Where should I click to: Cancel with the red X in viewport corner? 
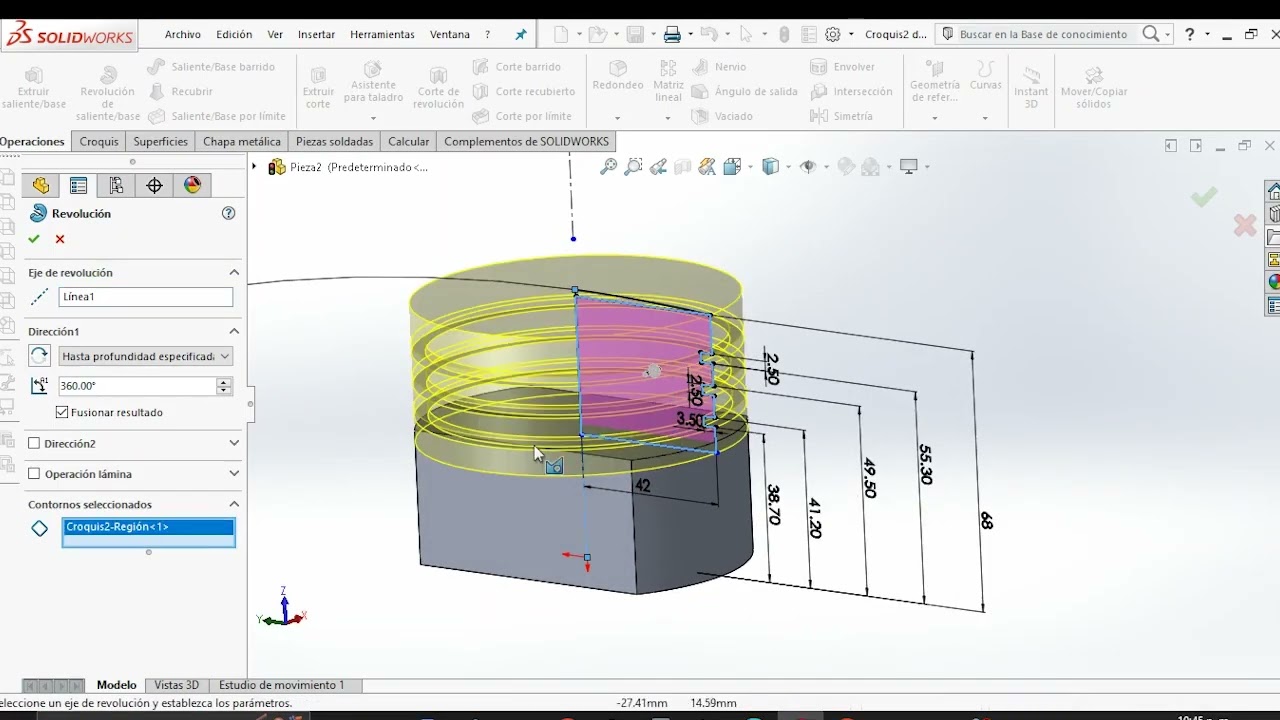(x=1244, y=225)
